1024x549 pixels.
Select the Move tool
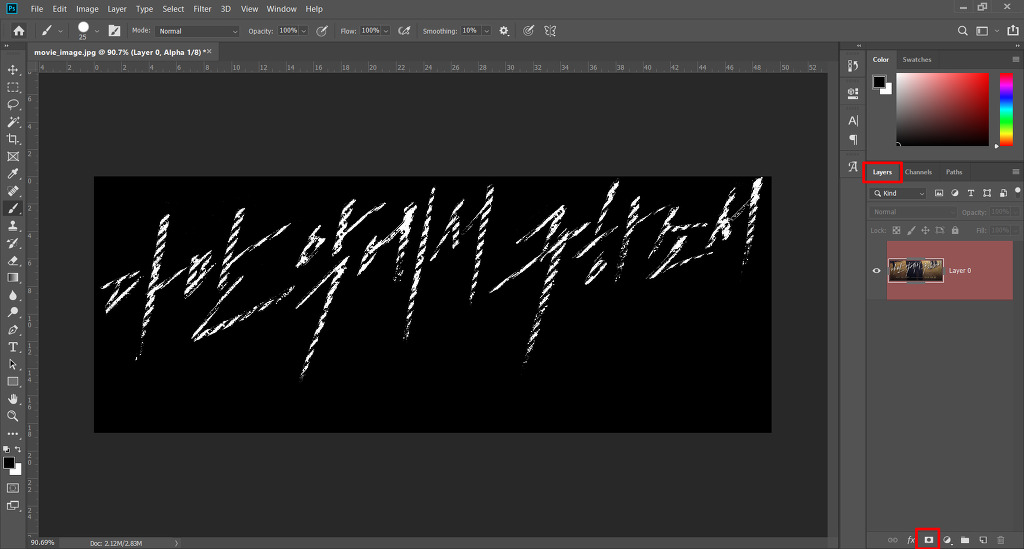pos(12,70)
